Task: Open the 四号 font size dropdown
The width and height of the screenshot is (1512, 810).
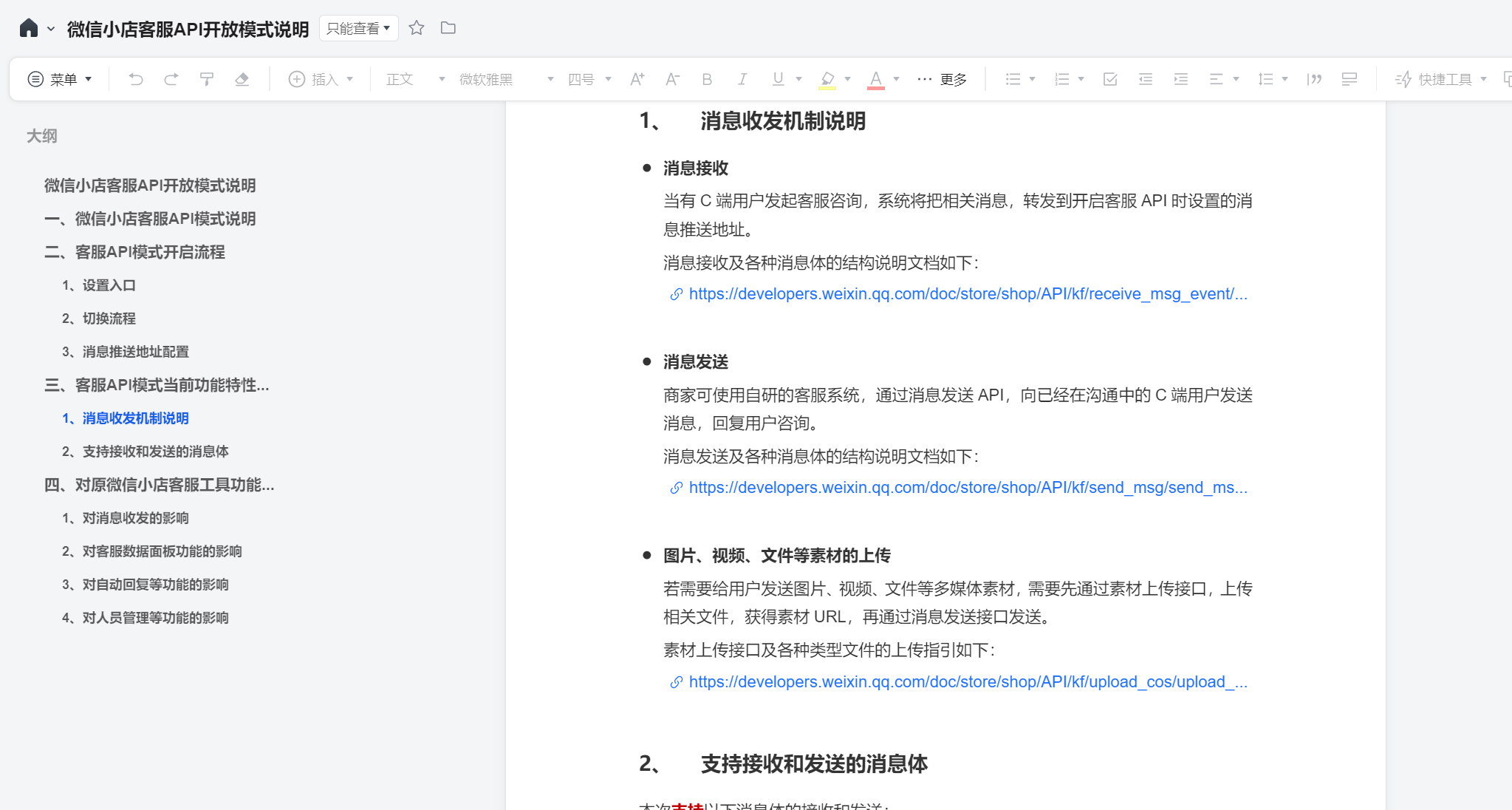Action: pyautogui.click(x=589, y=79)
